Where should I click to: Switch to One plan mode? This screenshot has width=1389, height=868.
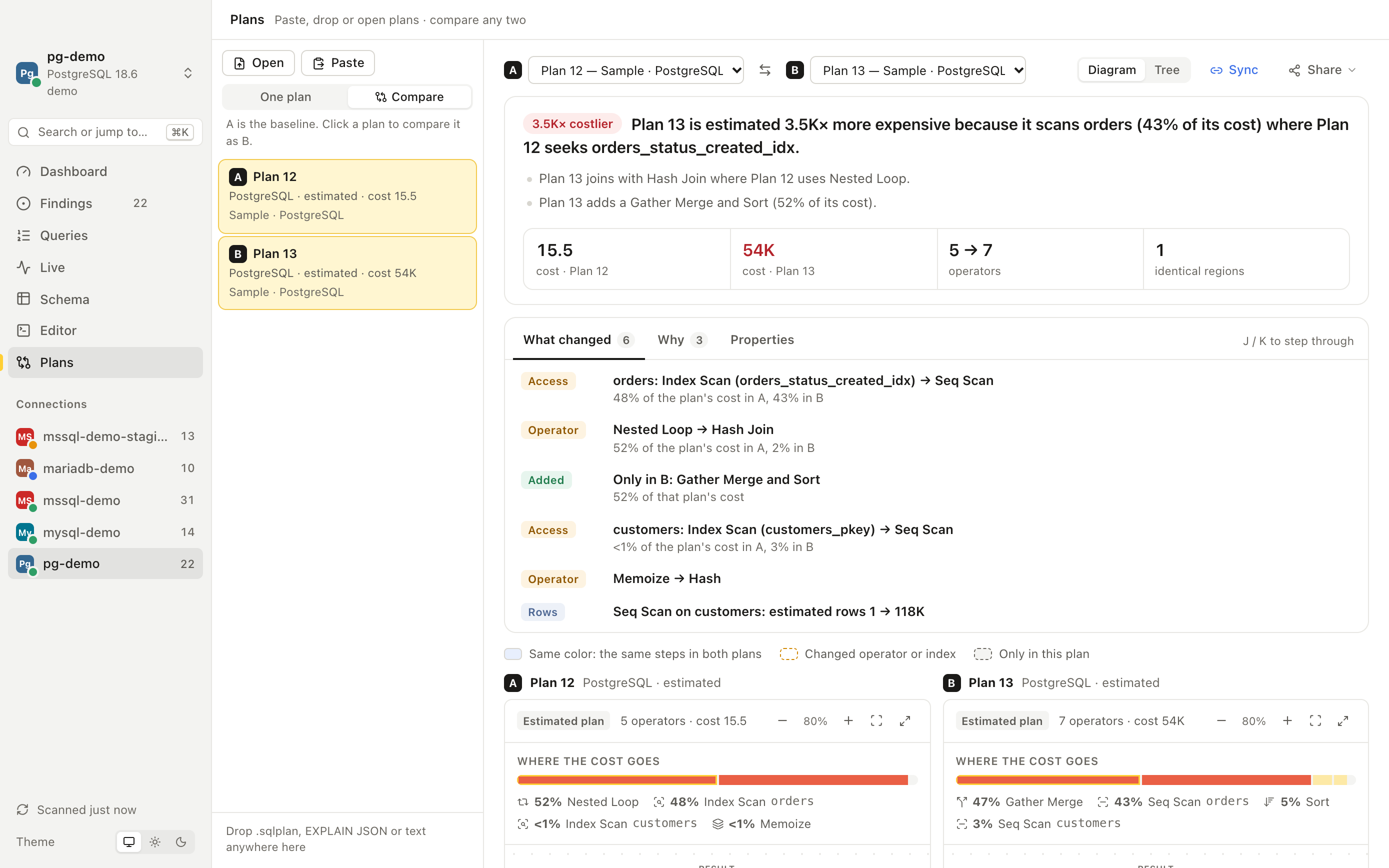[285, 96]
